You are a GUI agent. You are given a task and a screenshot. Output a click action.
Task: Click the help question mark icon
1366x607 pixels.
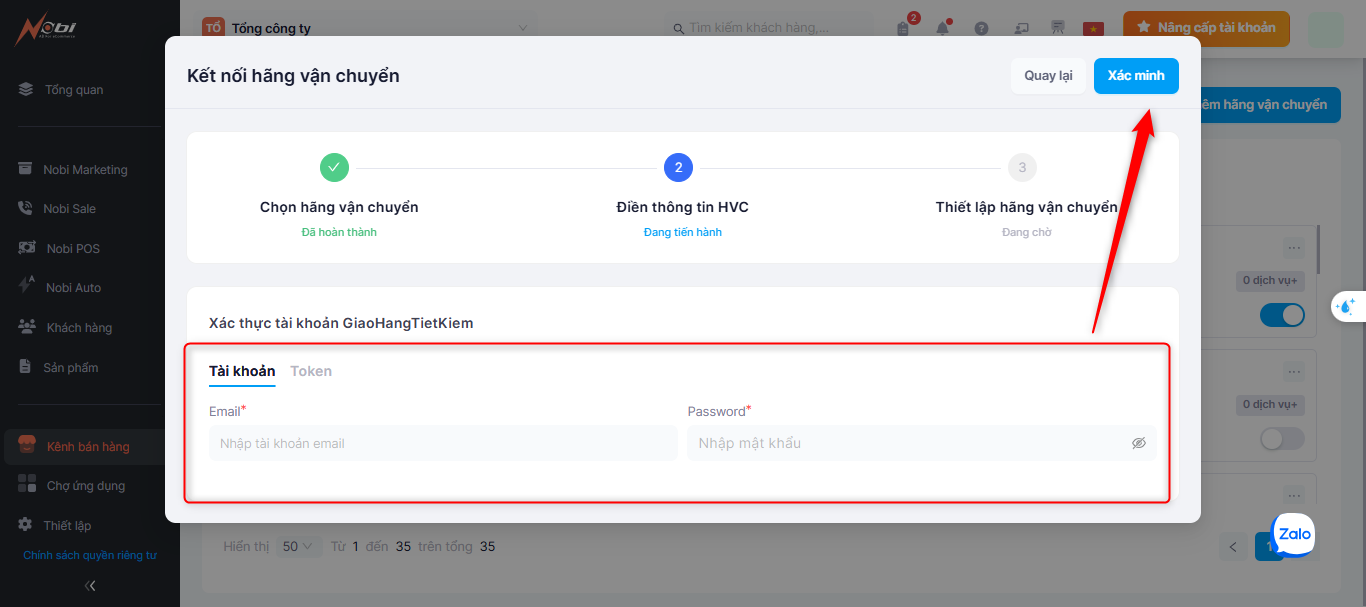981,28
